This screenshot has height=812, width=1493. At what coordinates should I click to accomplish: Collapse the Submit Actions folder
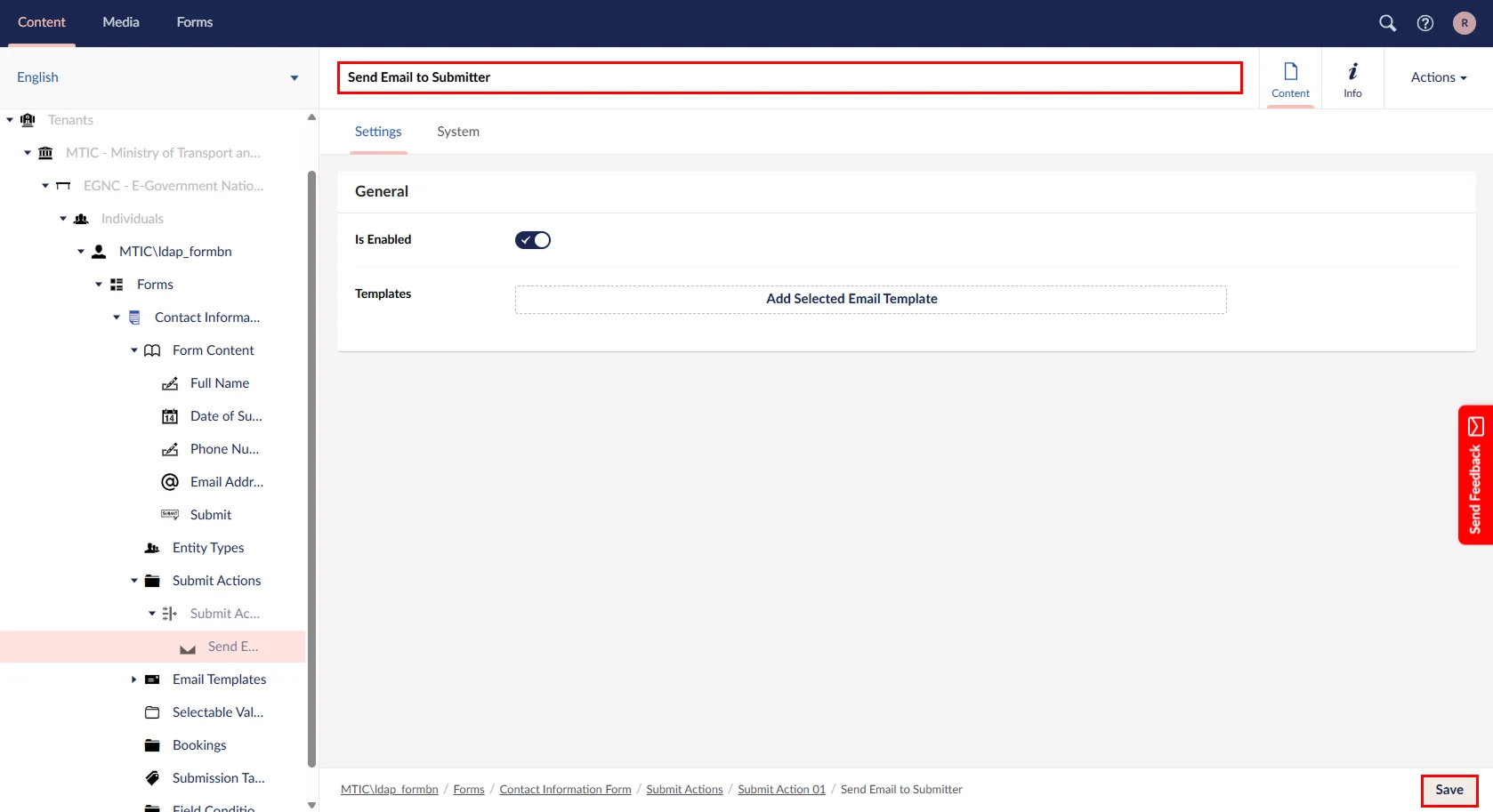(134, 581)
